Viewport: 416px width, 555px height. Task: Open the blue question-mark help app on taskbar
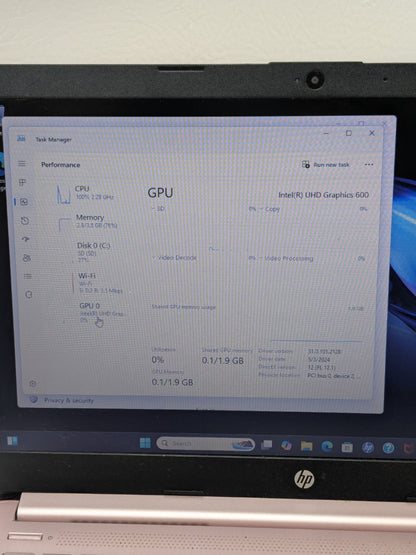pos(388,448)
